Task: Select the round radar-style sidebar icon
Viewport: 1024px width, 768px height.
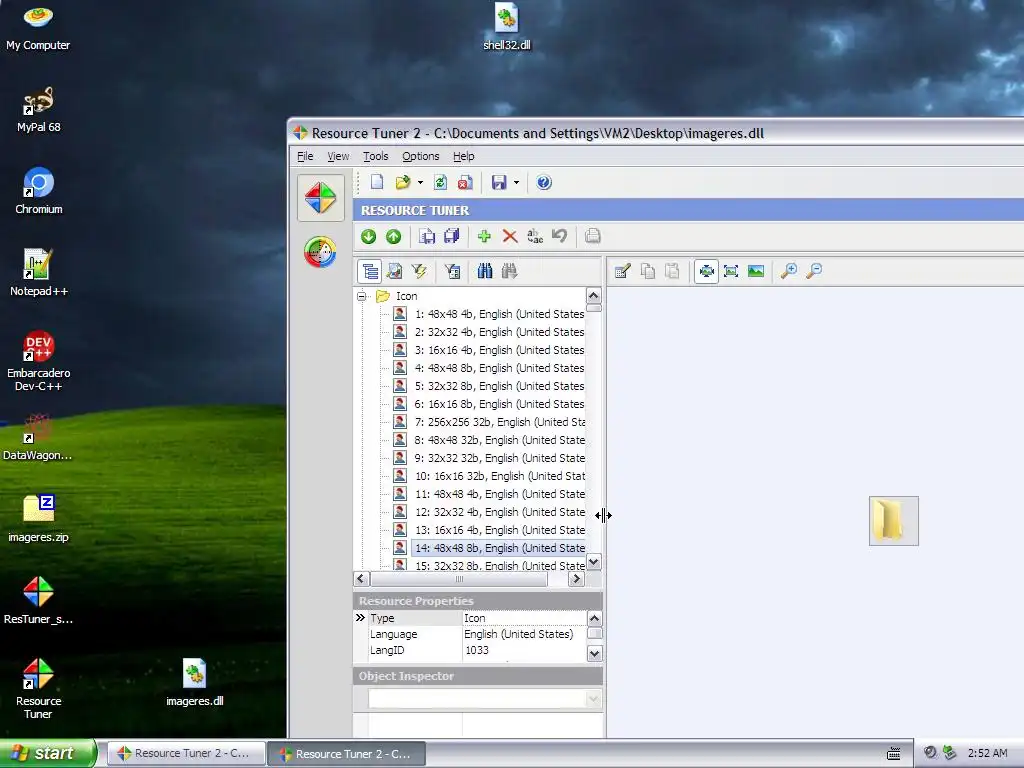Action: pyautogui.click(x=320, y=252)
